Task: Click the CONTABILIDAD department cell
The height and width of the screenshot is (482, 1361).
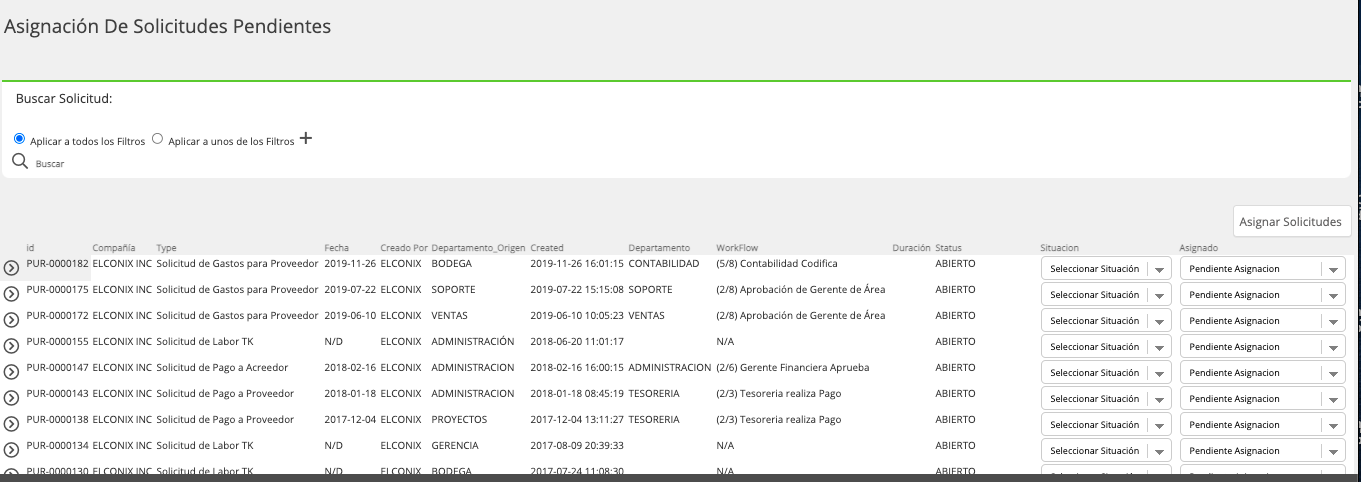Action: point(664,263)
